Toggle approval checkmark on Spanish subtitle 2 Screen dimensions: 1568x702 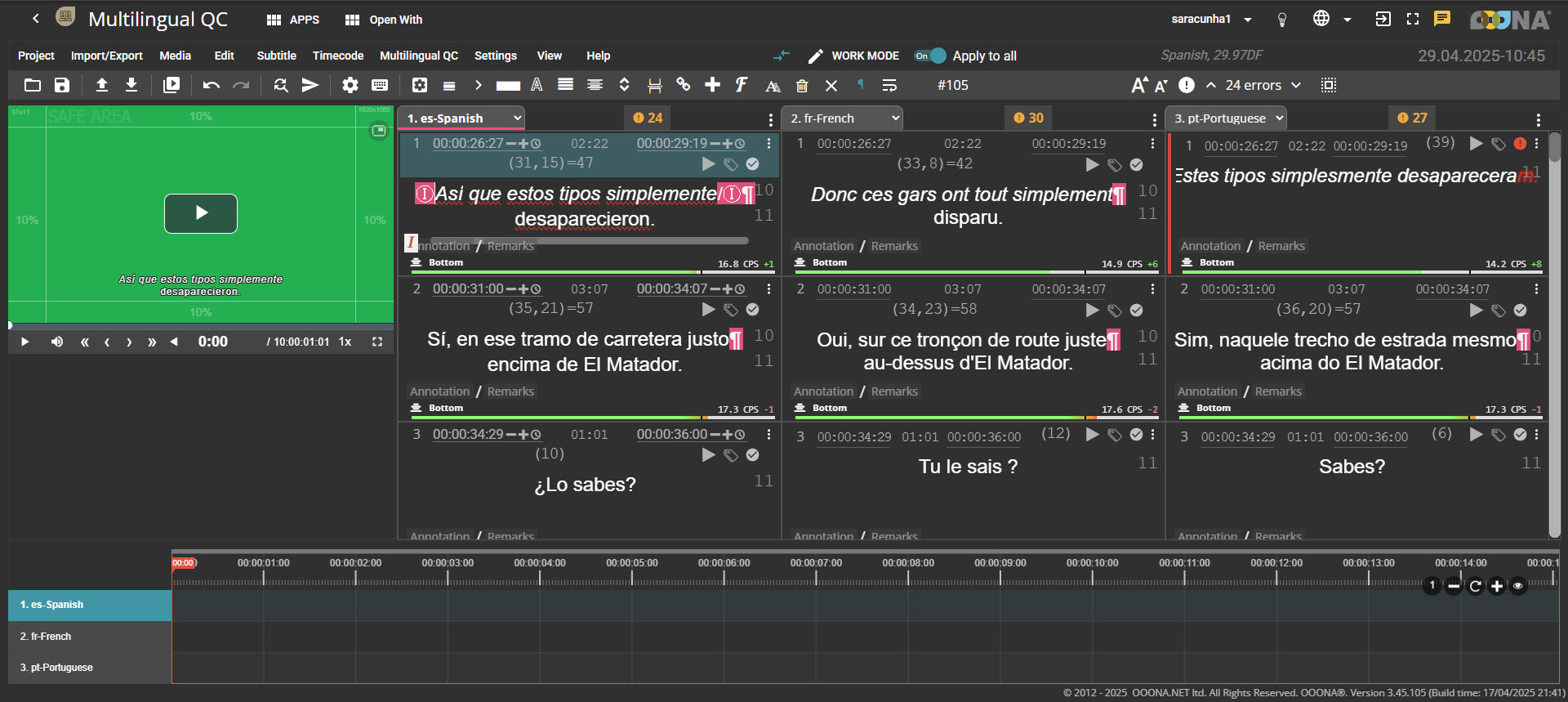pos(752,310)
